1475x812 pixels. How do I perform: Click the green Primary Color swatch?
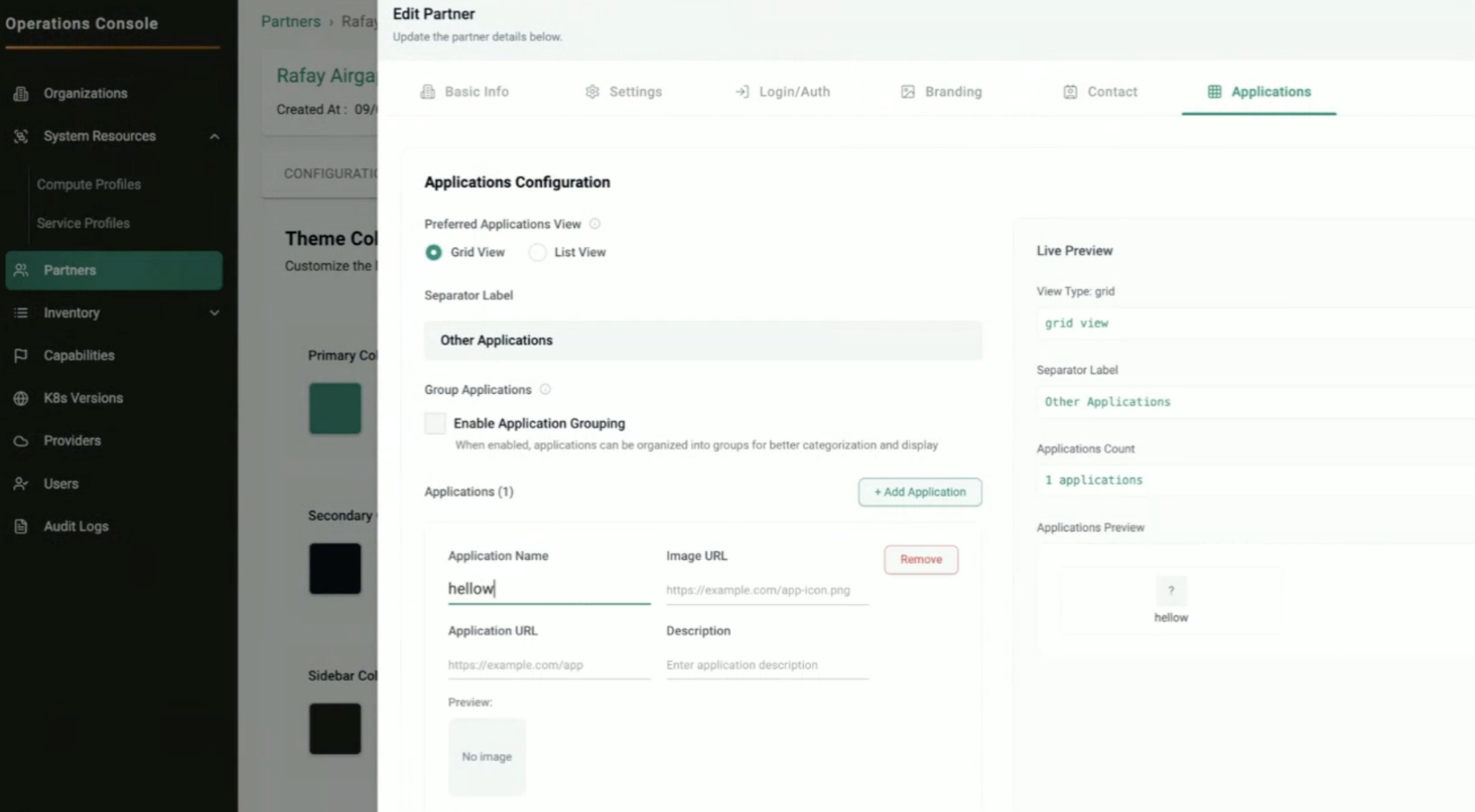click(x=335, y=408)
